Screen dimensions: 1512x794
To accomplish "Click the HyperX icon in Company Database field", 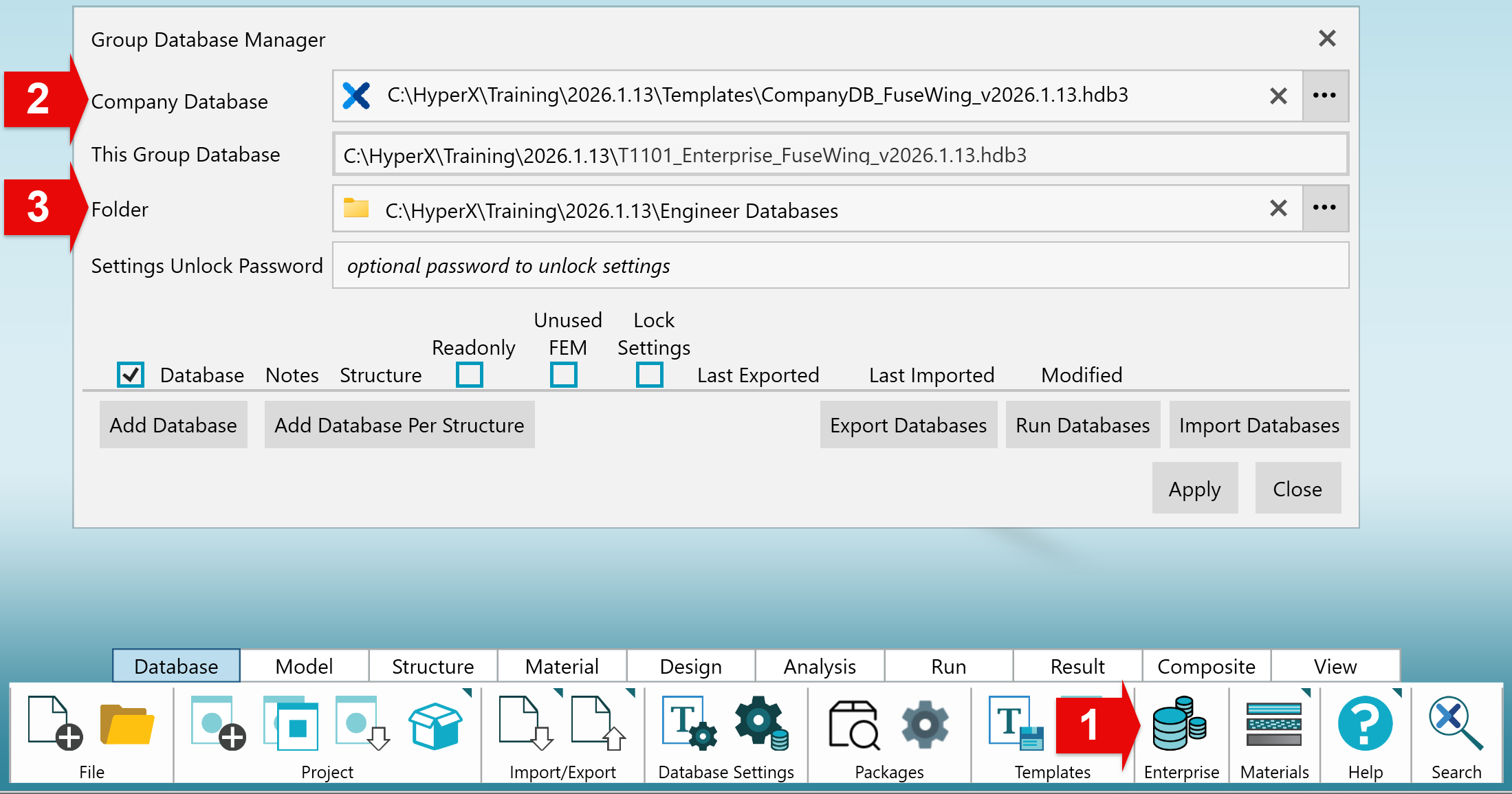I will pos(356,96).
